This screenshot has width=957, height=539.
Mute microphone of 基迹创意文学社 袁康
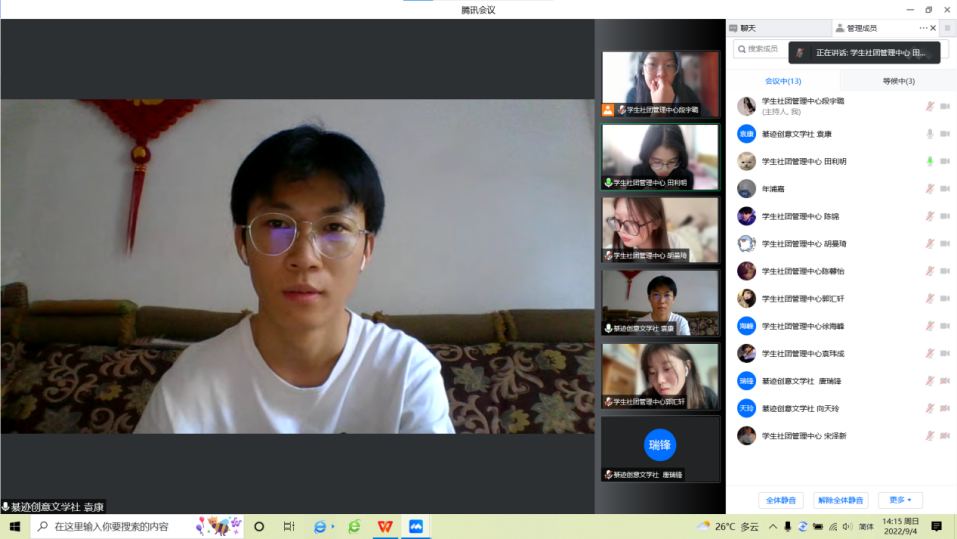click(930, 134)
